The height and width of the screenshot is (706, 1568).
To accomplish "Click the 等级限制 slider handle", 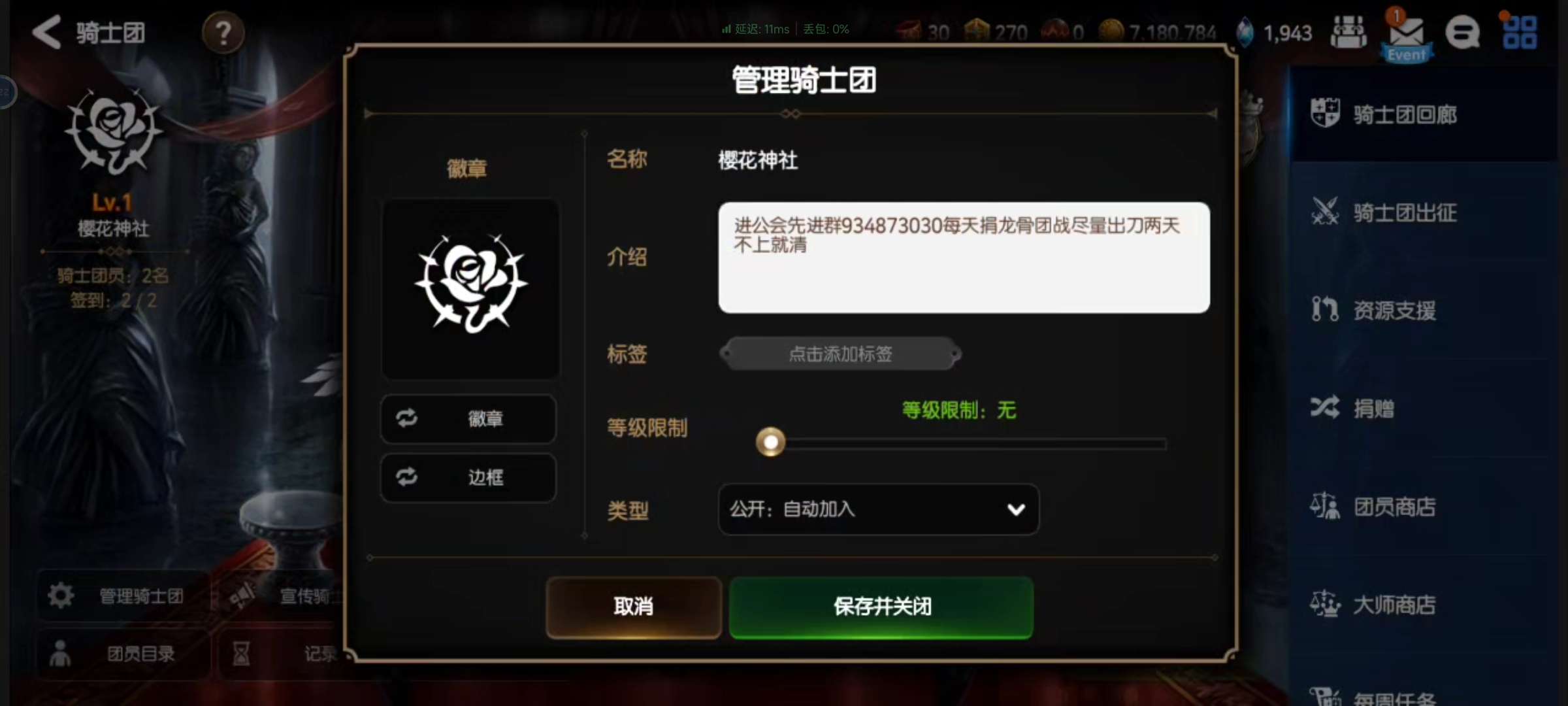I will pyautogui.click(x=771, y=443).
